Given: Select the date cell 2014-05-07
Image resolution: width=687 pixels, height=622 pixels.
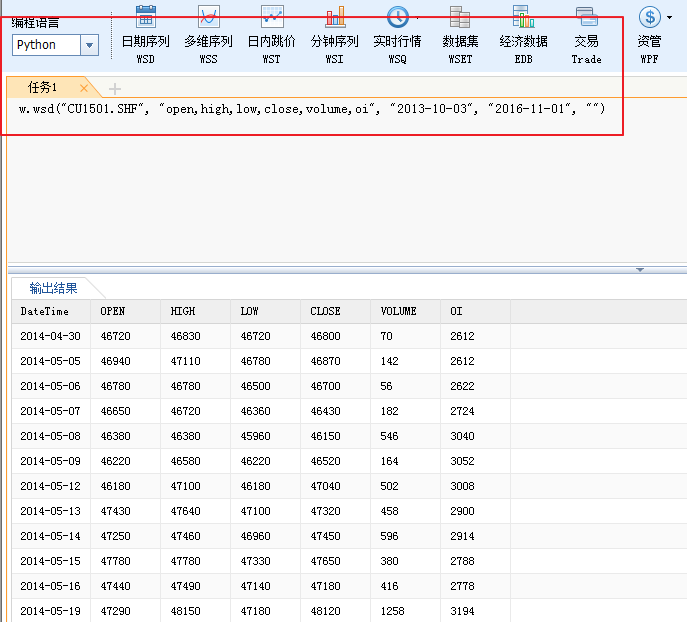Looking at the screenshot, I should click(50, 411).
